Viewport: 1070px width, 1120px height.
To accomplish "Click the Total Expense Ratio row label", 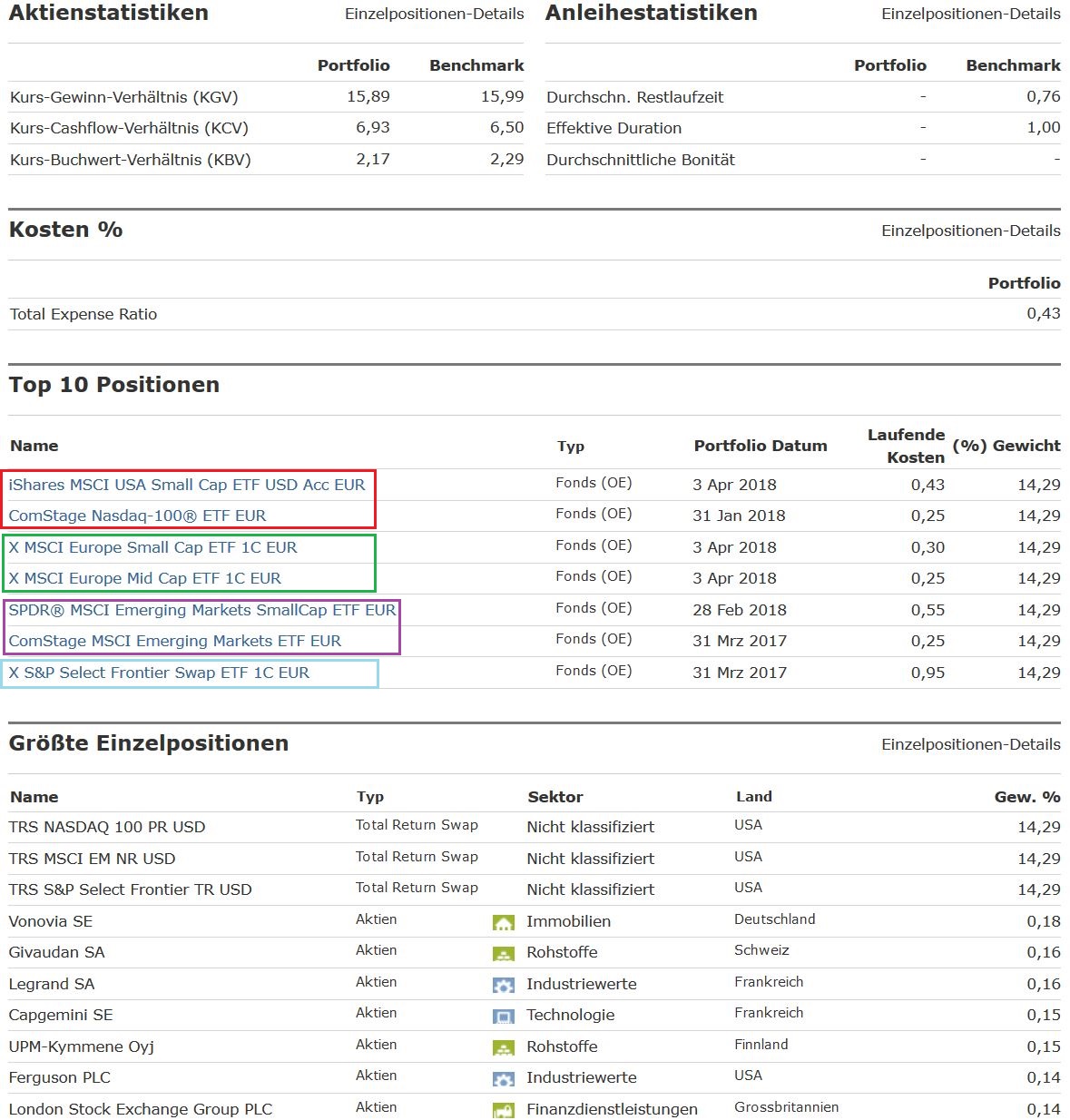I will [83, 314].
